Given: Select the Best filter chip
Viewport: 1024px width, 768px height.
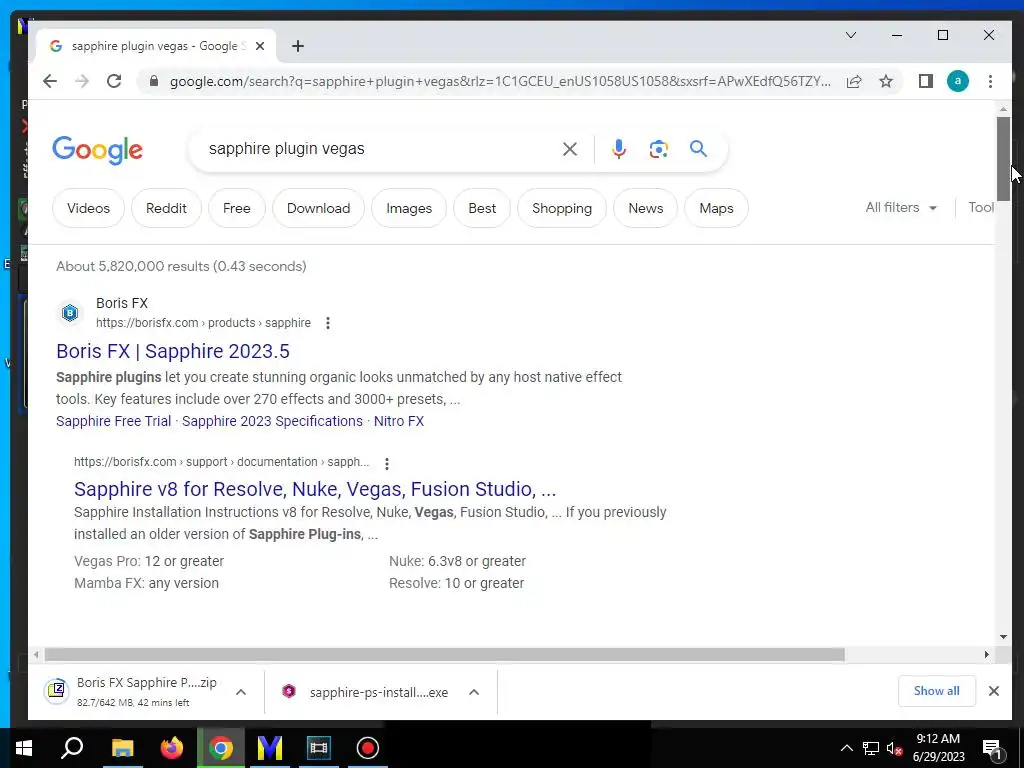Looking at the screenshot, I should tap(482, 208).
